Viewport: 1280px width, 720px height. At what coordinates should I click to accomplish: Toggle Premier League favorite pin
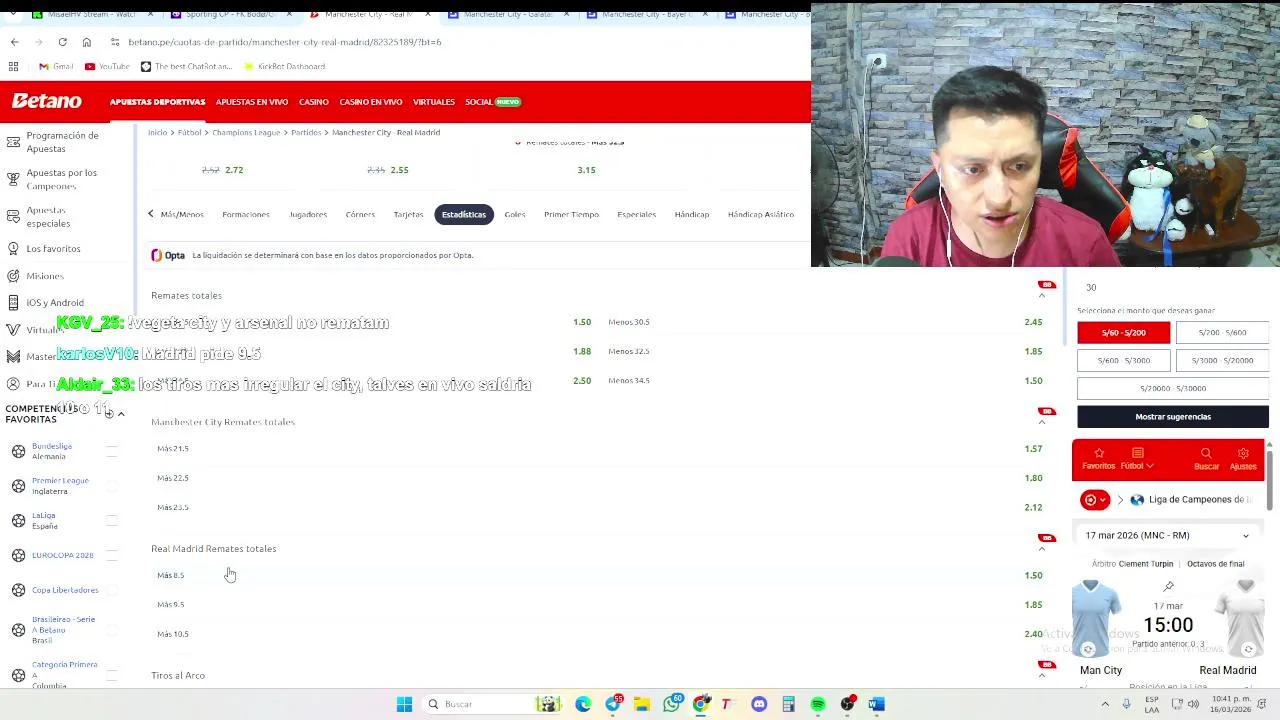coord(112,486)
